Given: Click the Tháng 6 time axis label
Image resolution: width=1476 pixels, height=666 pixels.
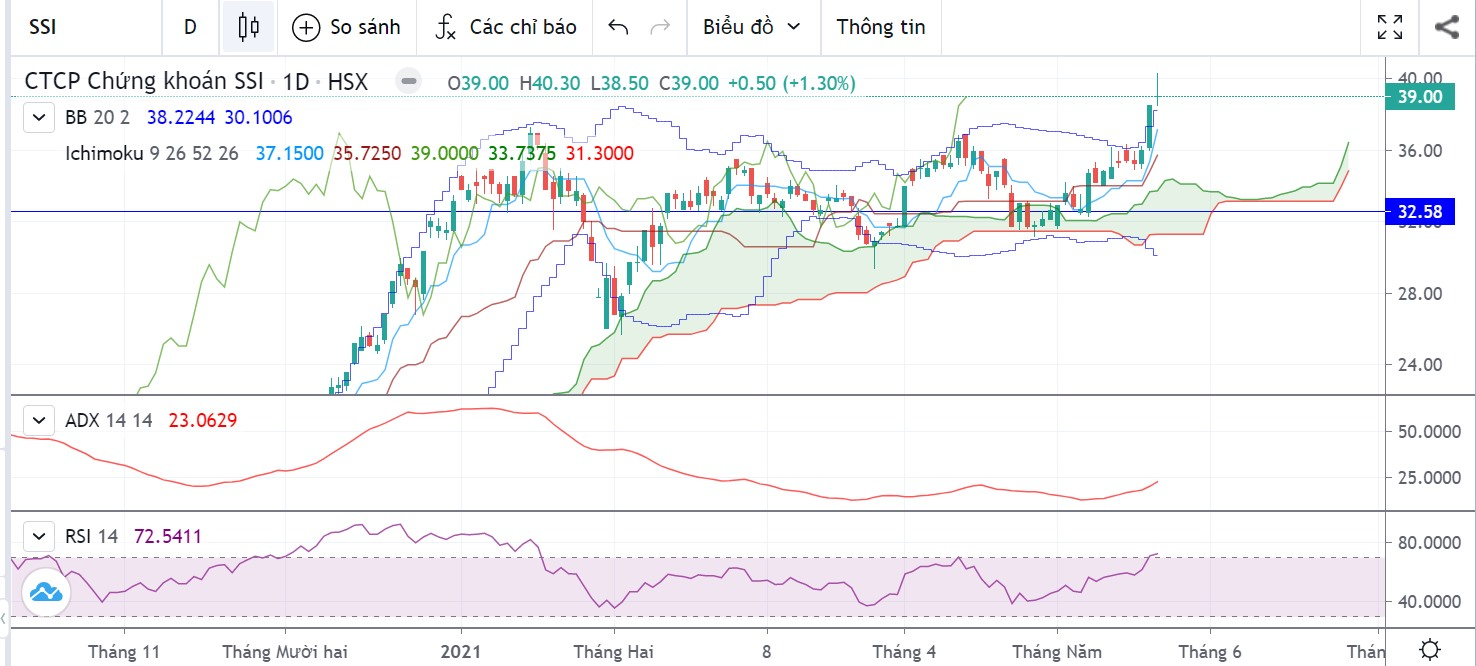Looking at the screenshot, I should tap(1209, 652).
